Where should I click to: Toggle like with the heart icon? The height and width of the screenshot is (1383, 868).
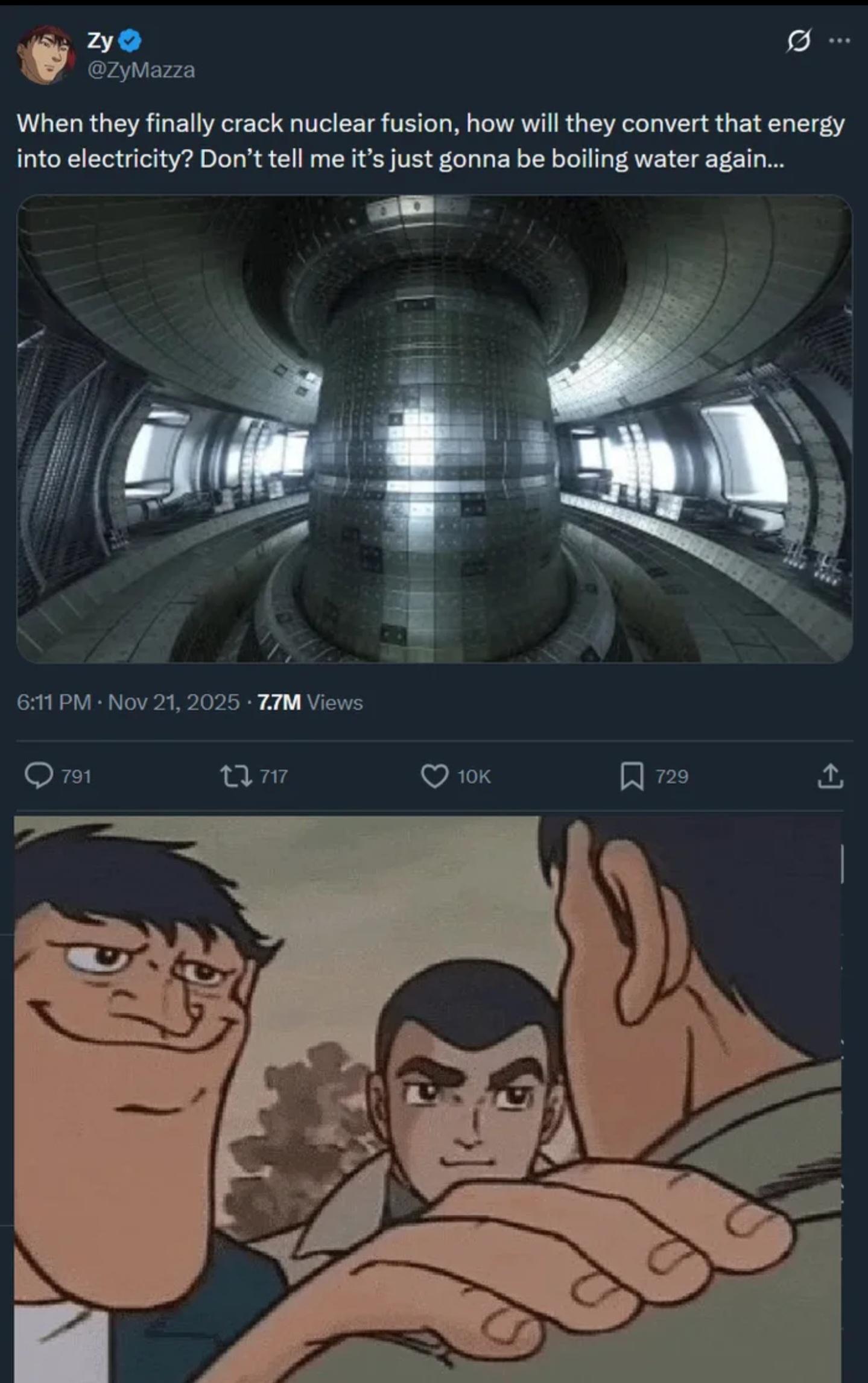click(x=434, y=776)
